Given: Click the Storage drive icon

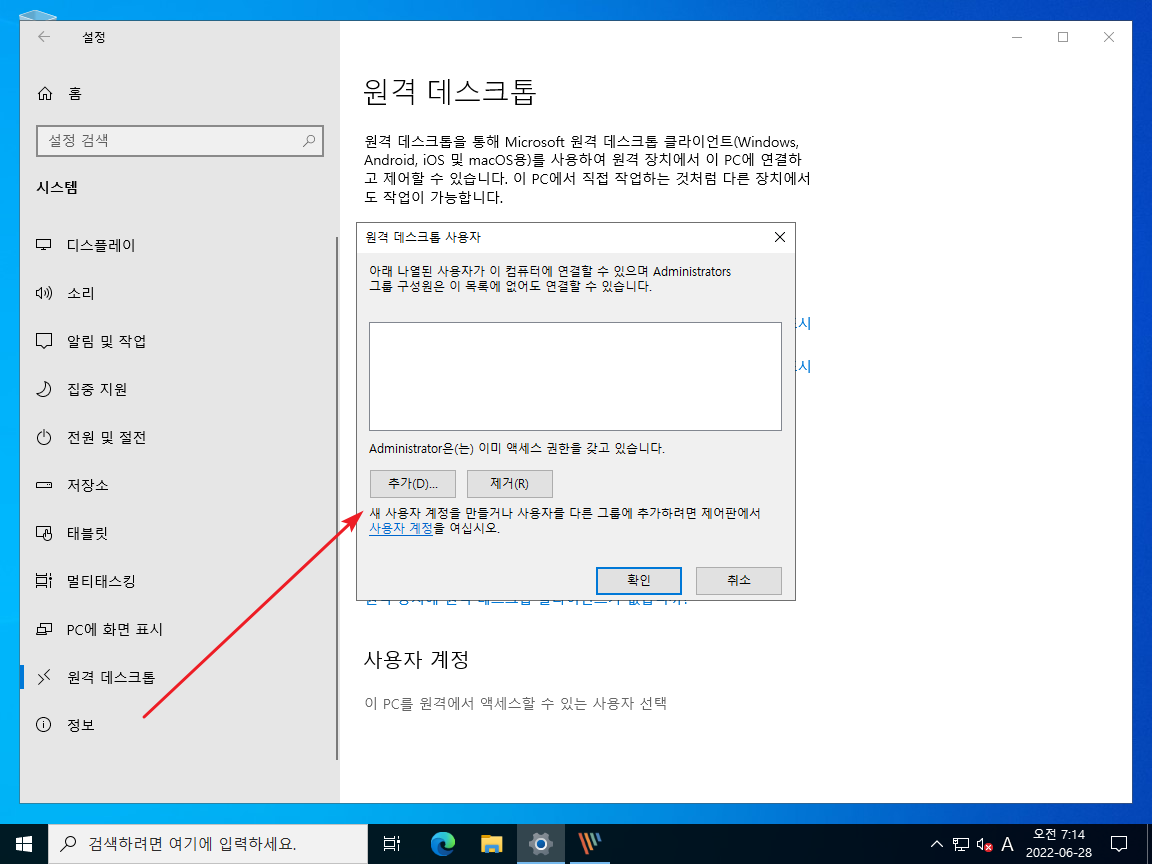Looking at the screenshot, I should (44, 485).
